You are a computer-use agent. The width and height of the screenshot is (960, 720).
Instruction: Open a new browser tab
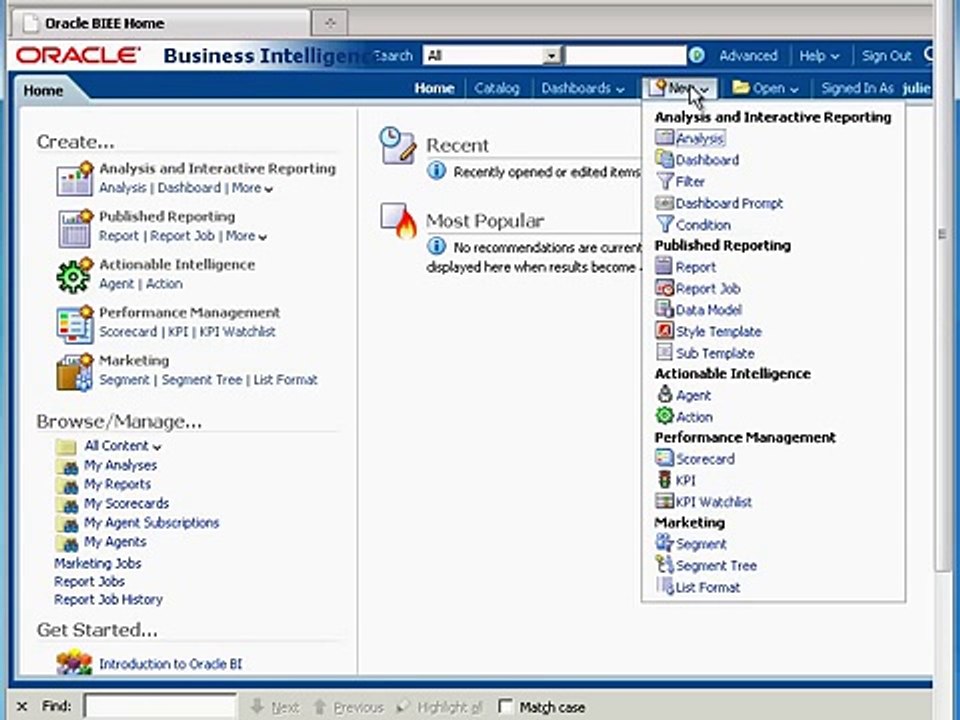pyautogui.click(x=330, y=23)
